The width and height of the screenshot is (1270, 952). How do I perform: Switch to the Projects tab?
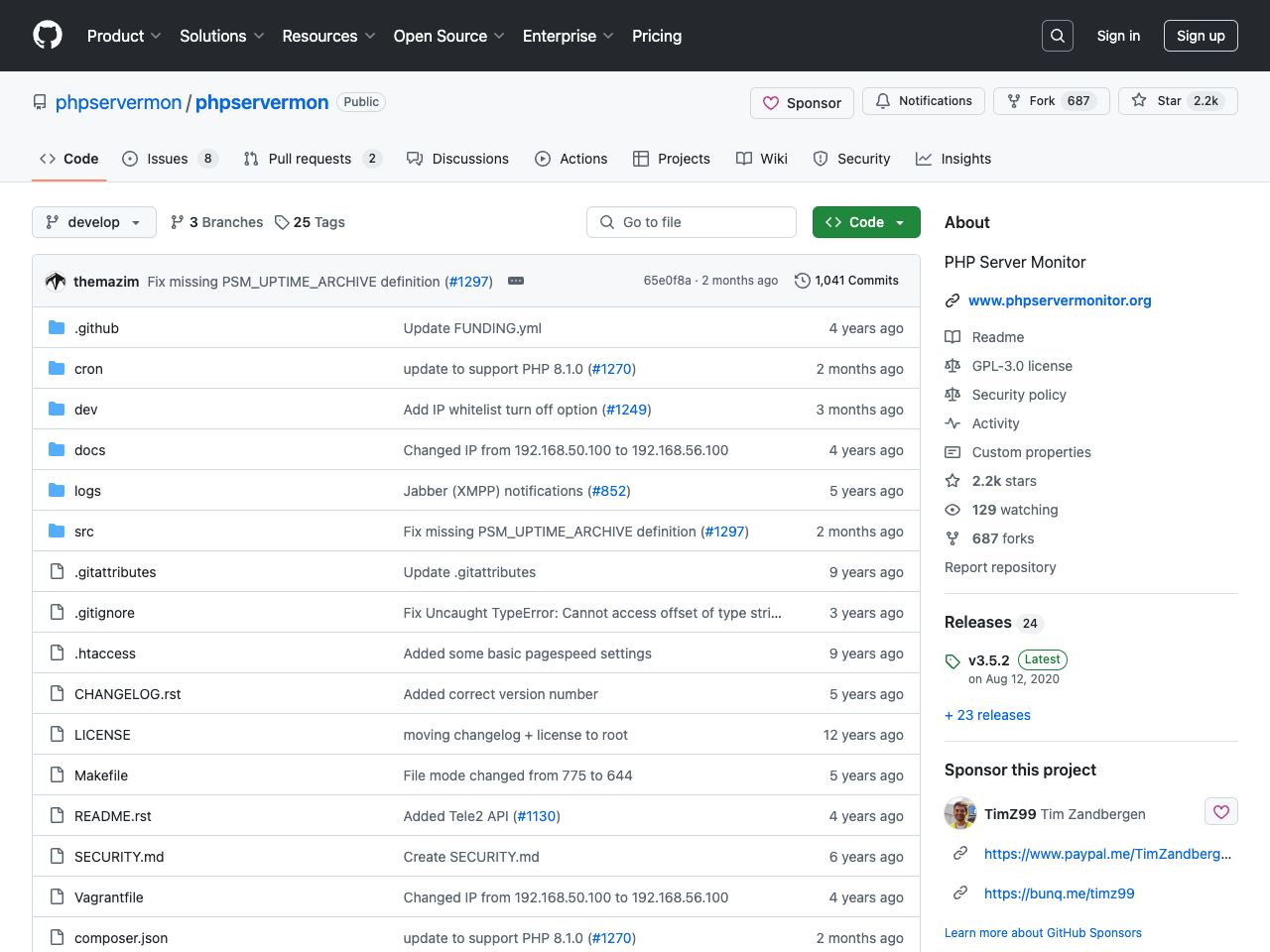672,159
